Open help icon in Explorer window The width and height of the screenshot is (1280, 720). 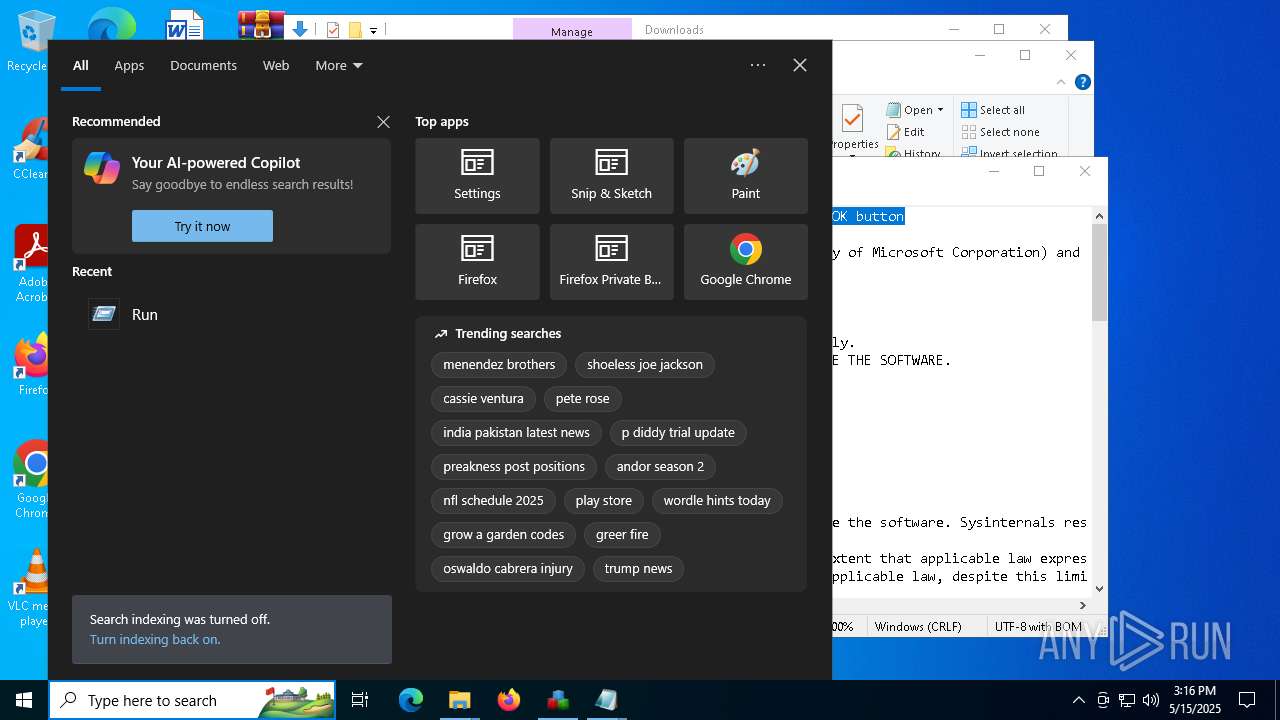1082,82
